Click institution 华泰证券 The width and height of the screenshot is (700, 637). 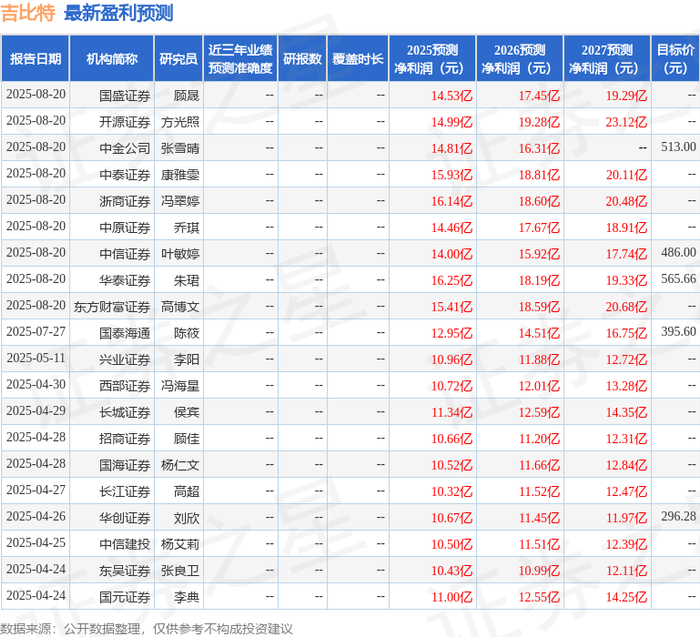tap(125, 280)
